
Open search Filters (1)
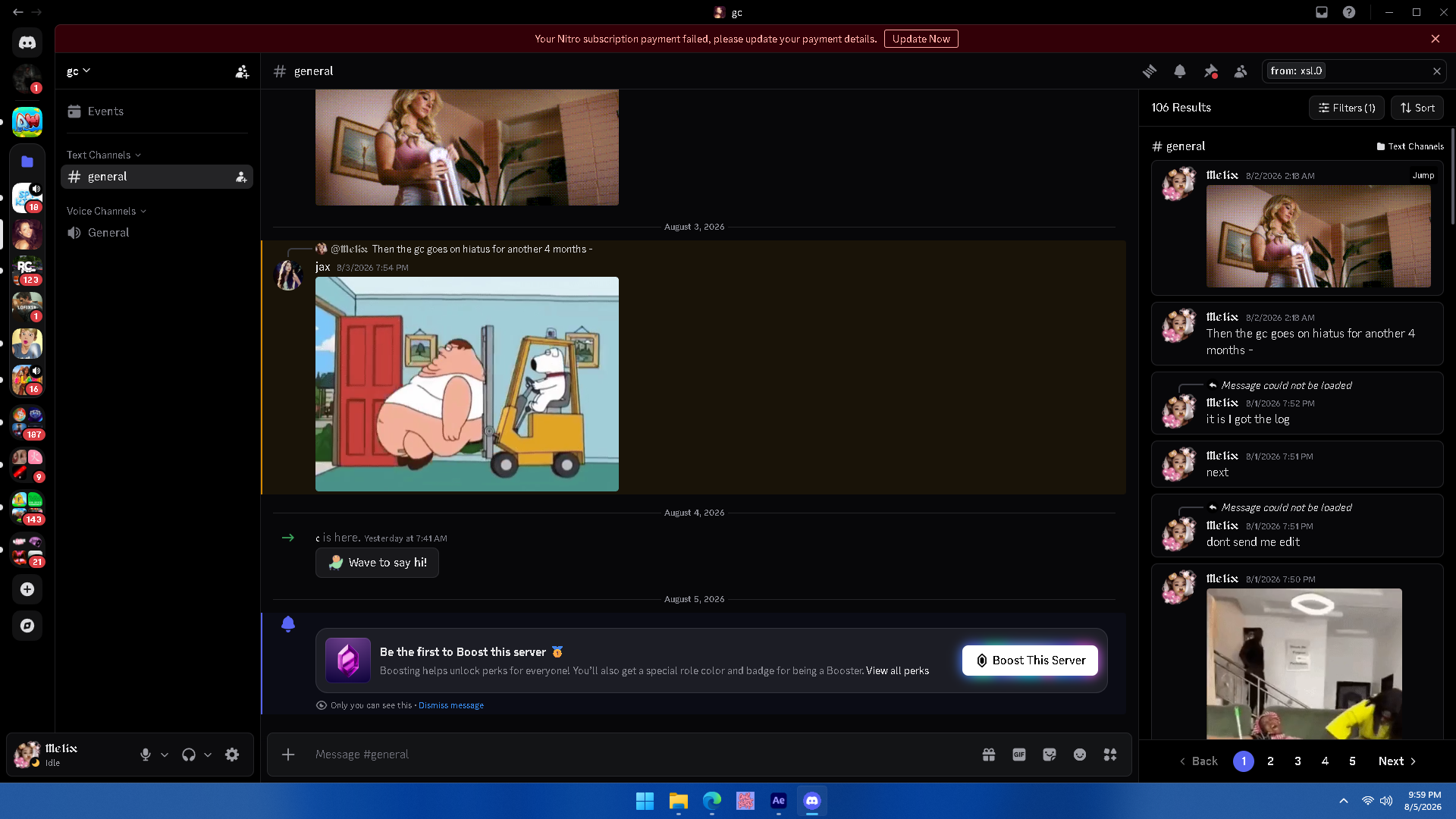click(x=1347, y=108)
